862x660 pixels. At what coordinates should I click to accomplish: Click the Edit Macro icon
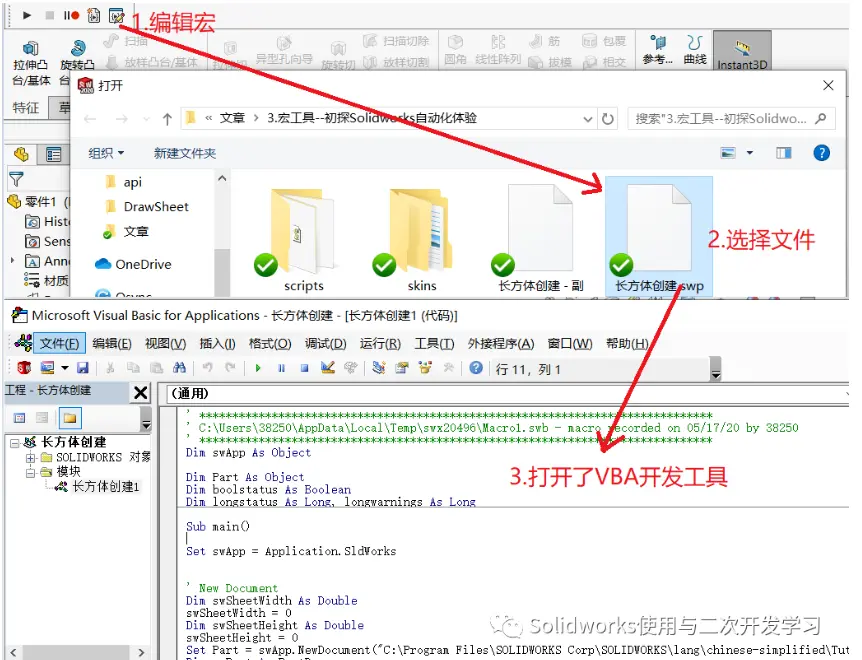(116, 15)
